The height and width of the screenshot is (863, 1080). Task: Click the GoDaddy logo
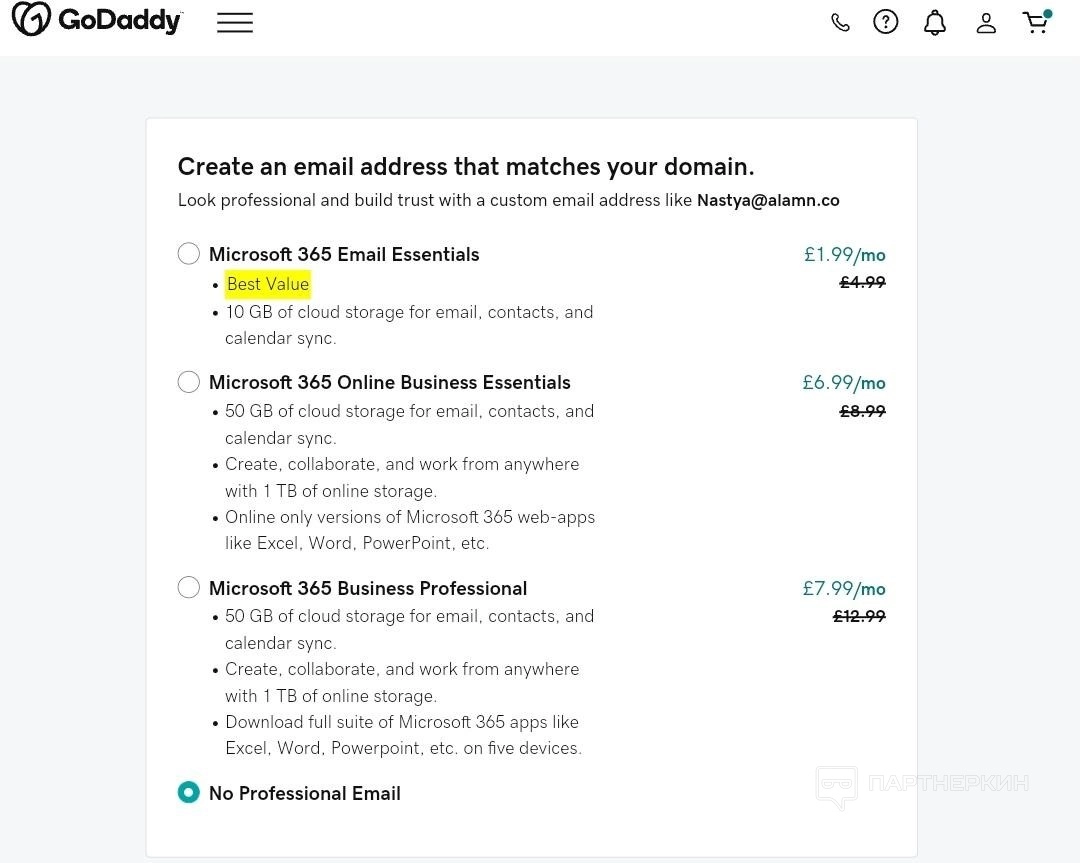tap(97, 21)
